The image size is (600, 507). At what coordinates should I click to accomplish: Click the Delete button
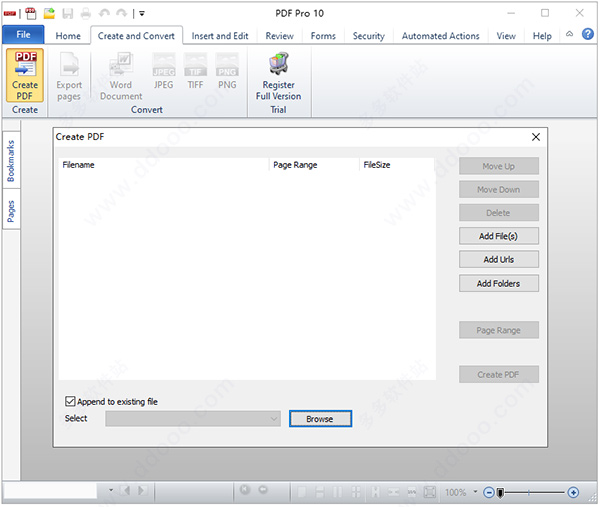pyautogui.click(x=499, y=213)
